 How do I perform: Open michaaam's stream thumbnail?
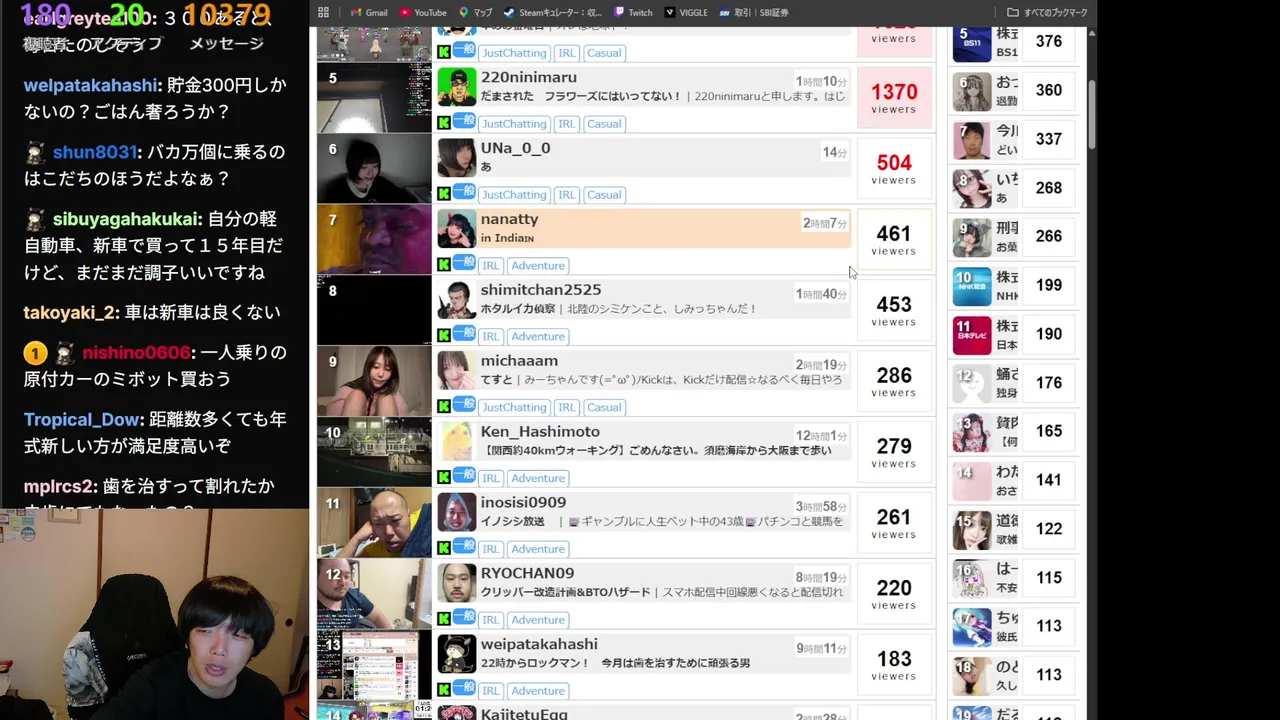click(x=374, y=381)
